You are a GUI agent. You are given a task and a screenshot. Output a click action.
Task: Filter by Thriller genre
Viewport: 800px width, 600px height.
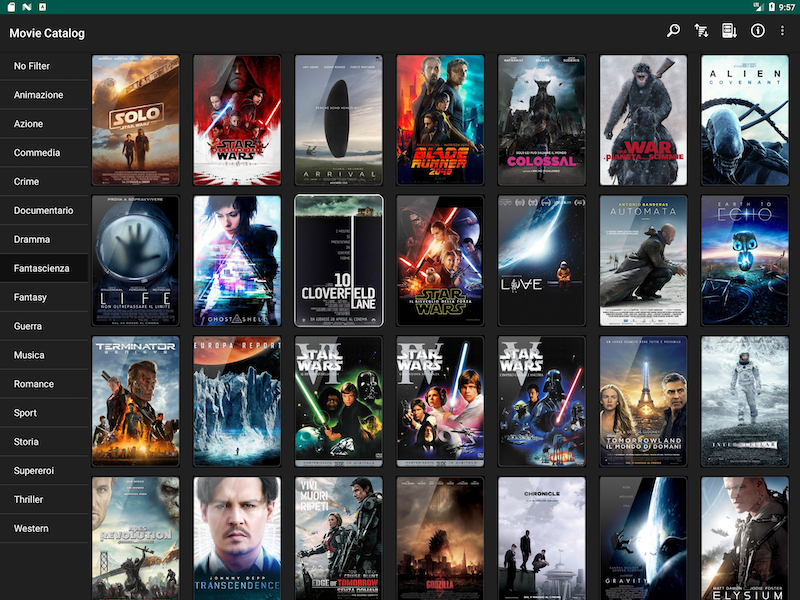tap(44, 499)
